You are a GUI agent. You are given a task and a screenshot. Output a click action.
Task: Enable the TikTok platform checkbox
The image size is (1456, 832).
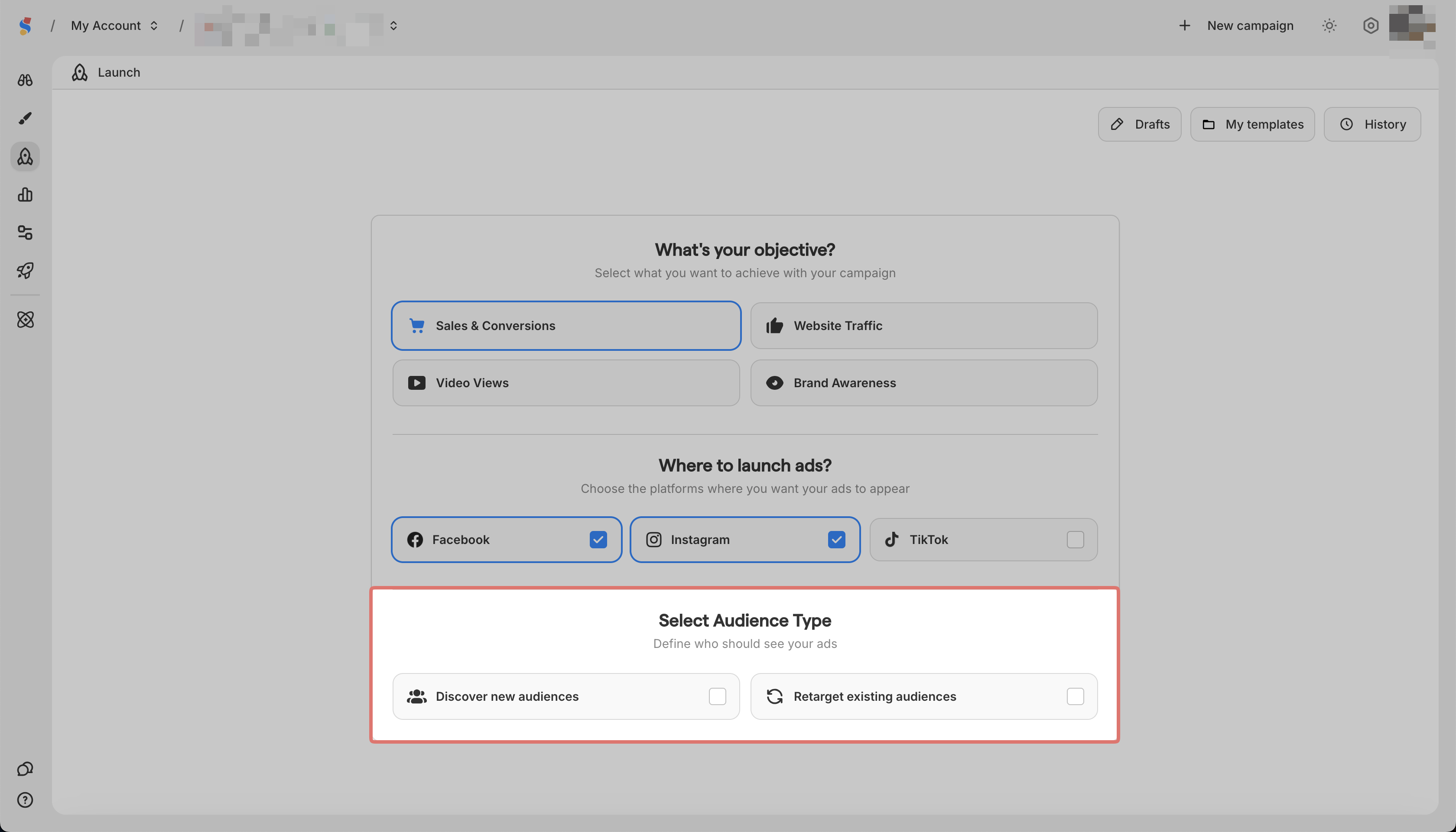coord(1075,539)
